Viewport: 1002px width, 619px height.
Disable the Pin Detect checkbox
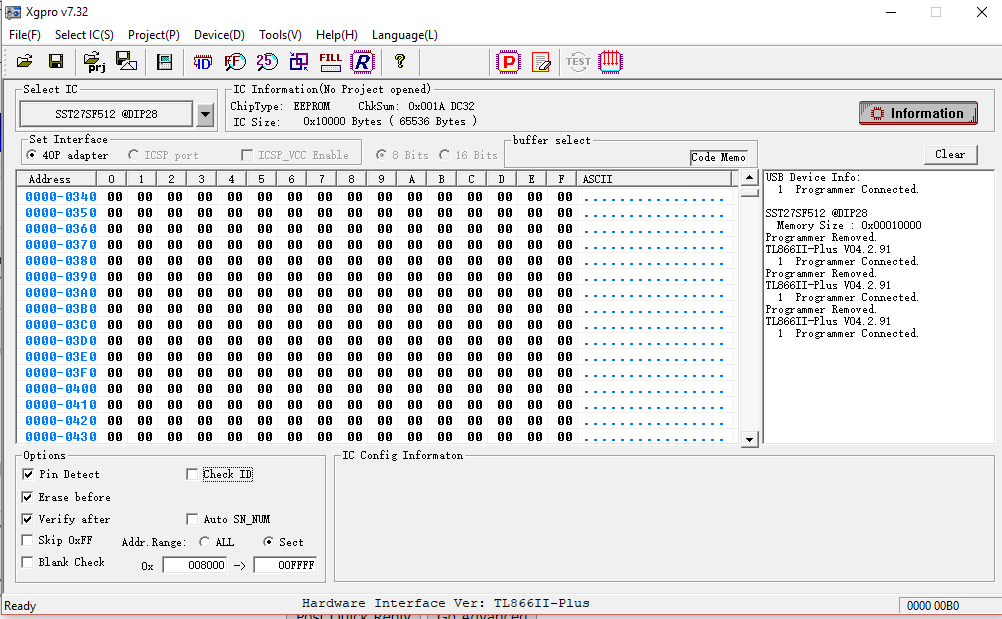click(28, 474)
